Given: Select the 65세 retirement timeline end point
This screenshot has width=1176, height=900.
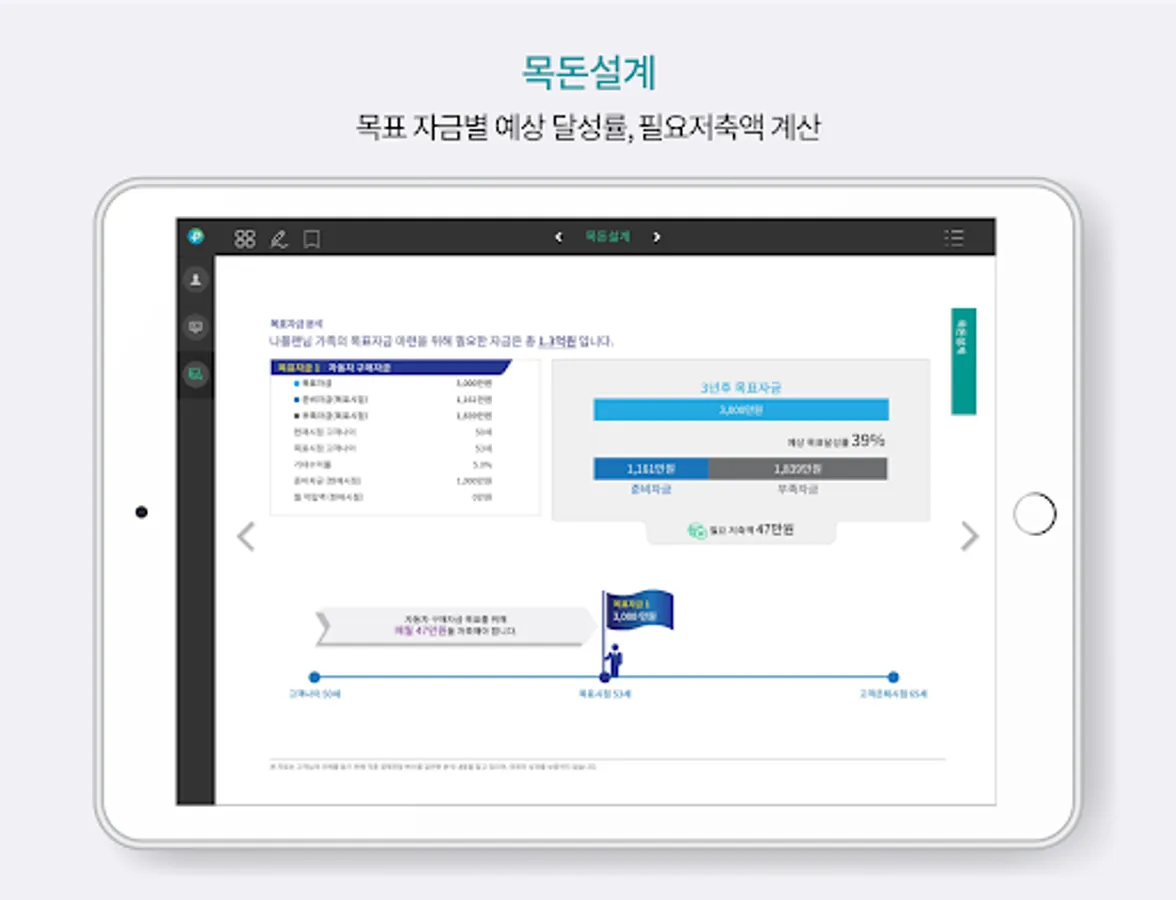Looking at the screenshot, I should 893,677.
